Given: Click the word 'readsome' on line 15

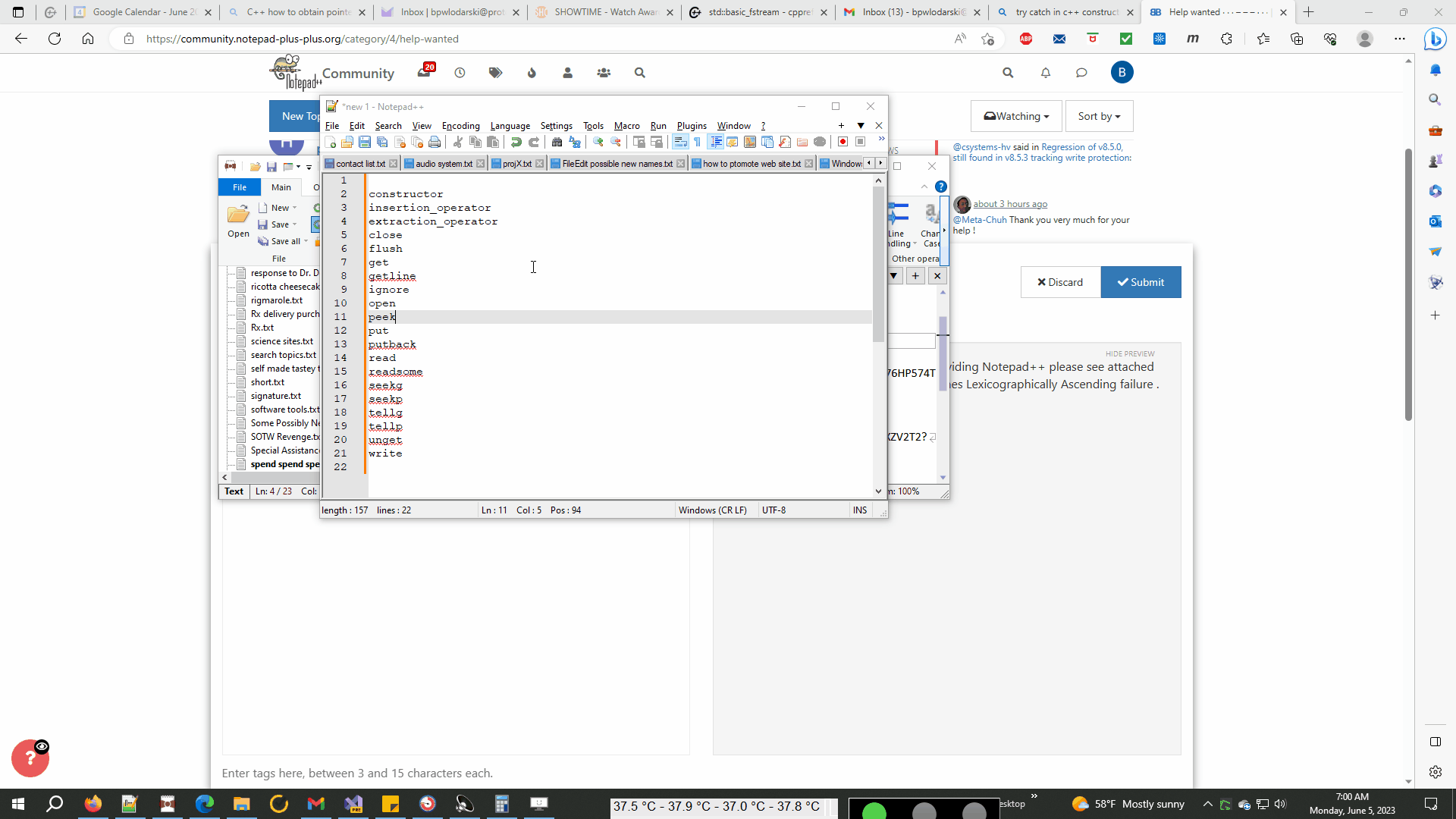Looking at the screenshot, I should coord(395,372).
